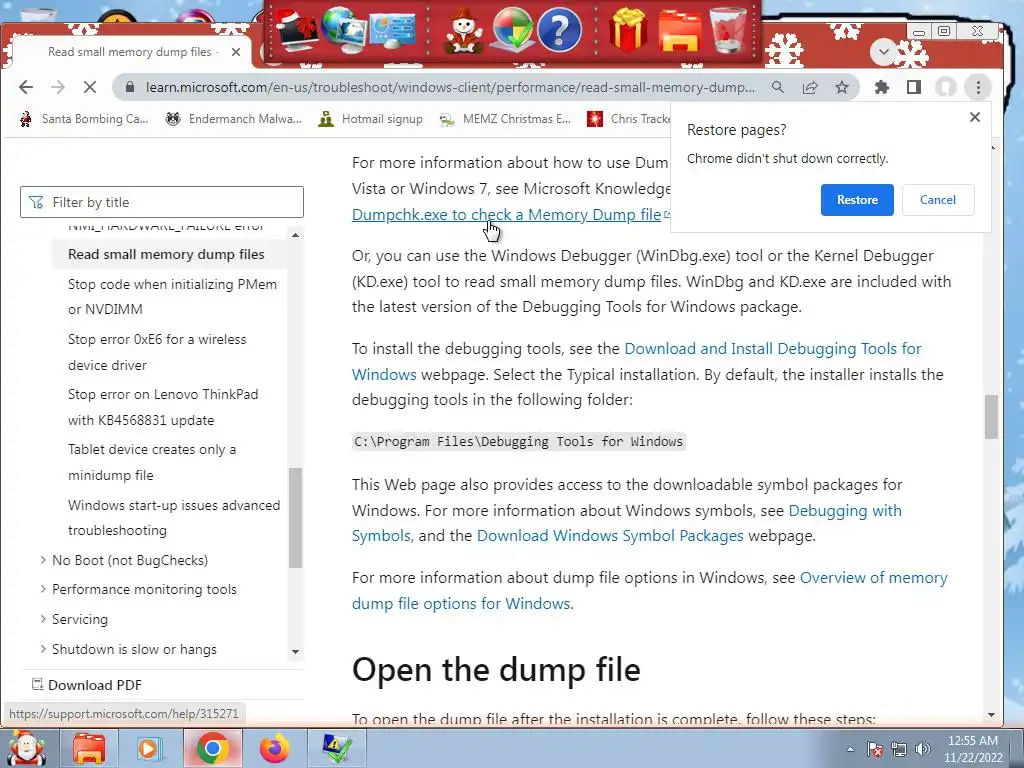Click the Action Center flag tray icon
Screen dimensions: 1024x768
click(875, 749)
